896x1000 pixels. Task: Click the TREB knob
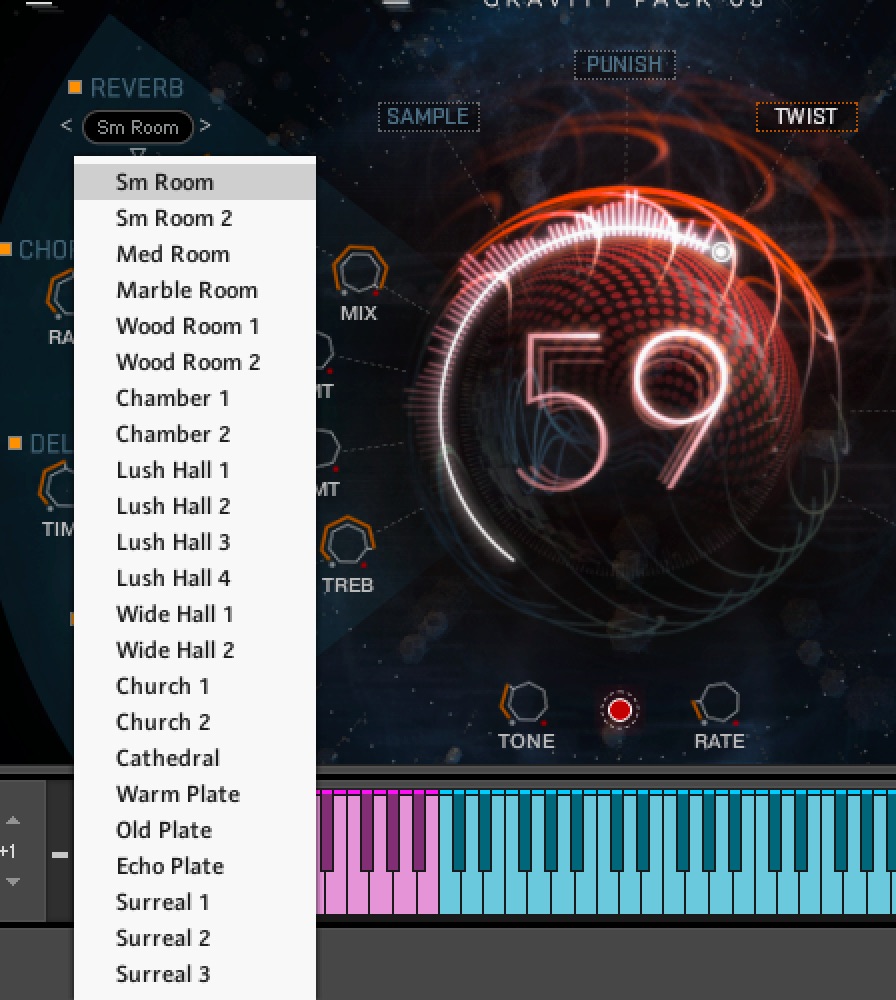click(x=346, y=543)
